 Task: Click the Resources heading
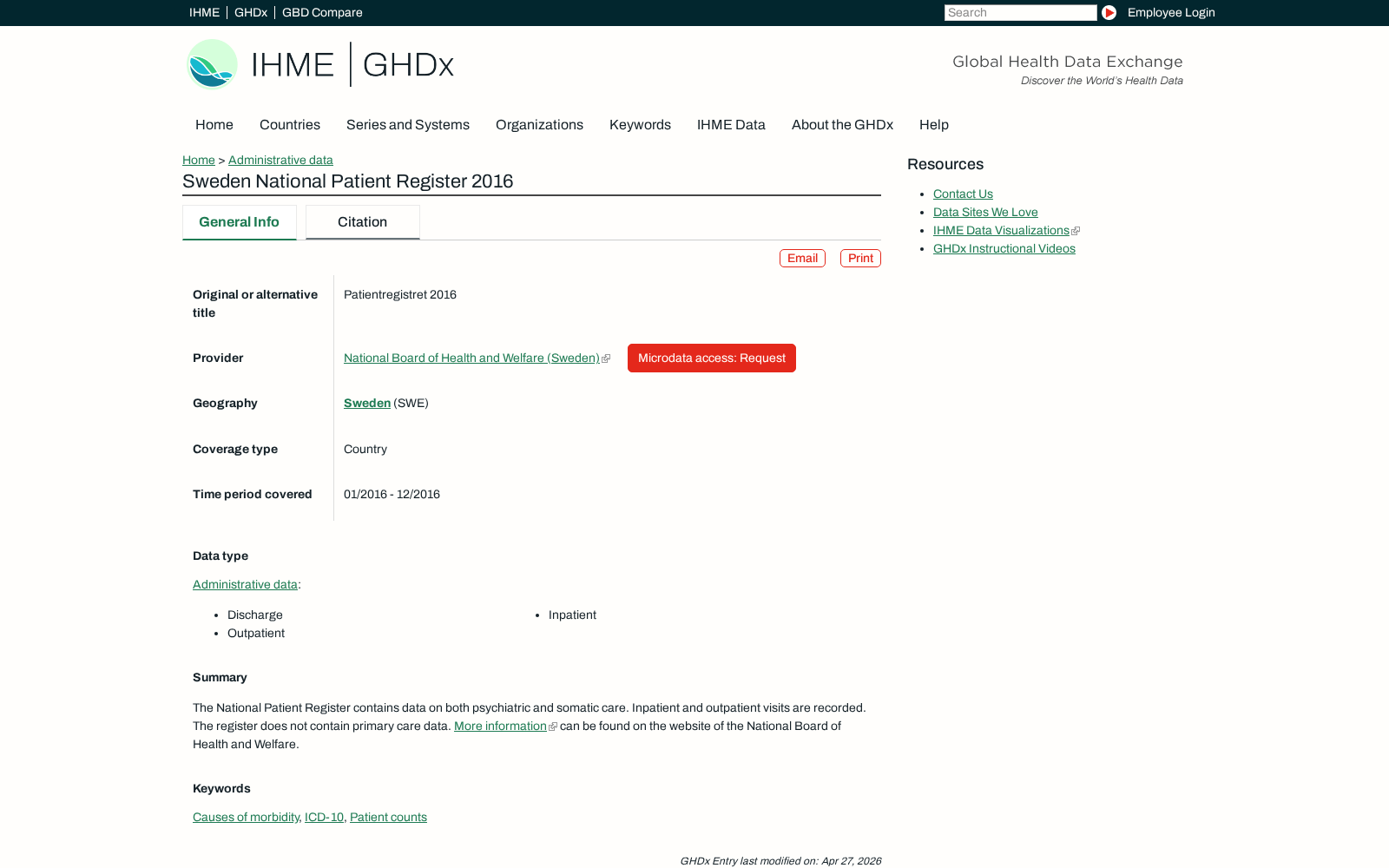pos(945,164)
